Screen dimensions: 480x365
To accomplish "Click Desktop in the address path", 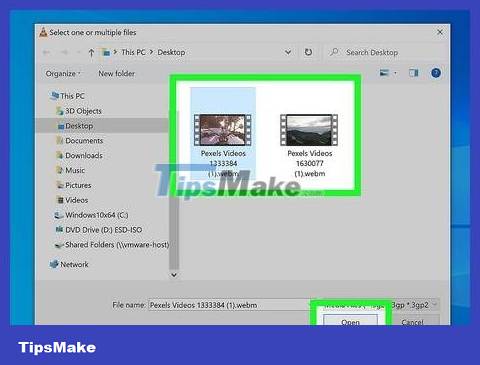I will pos(171,52).
